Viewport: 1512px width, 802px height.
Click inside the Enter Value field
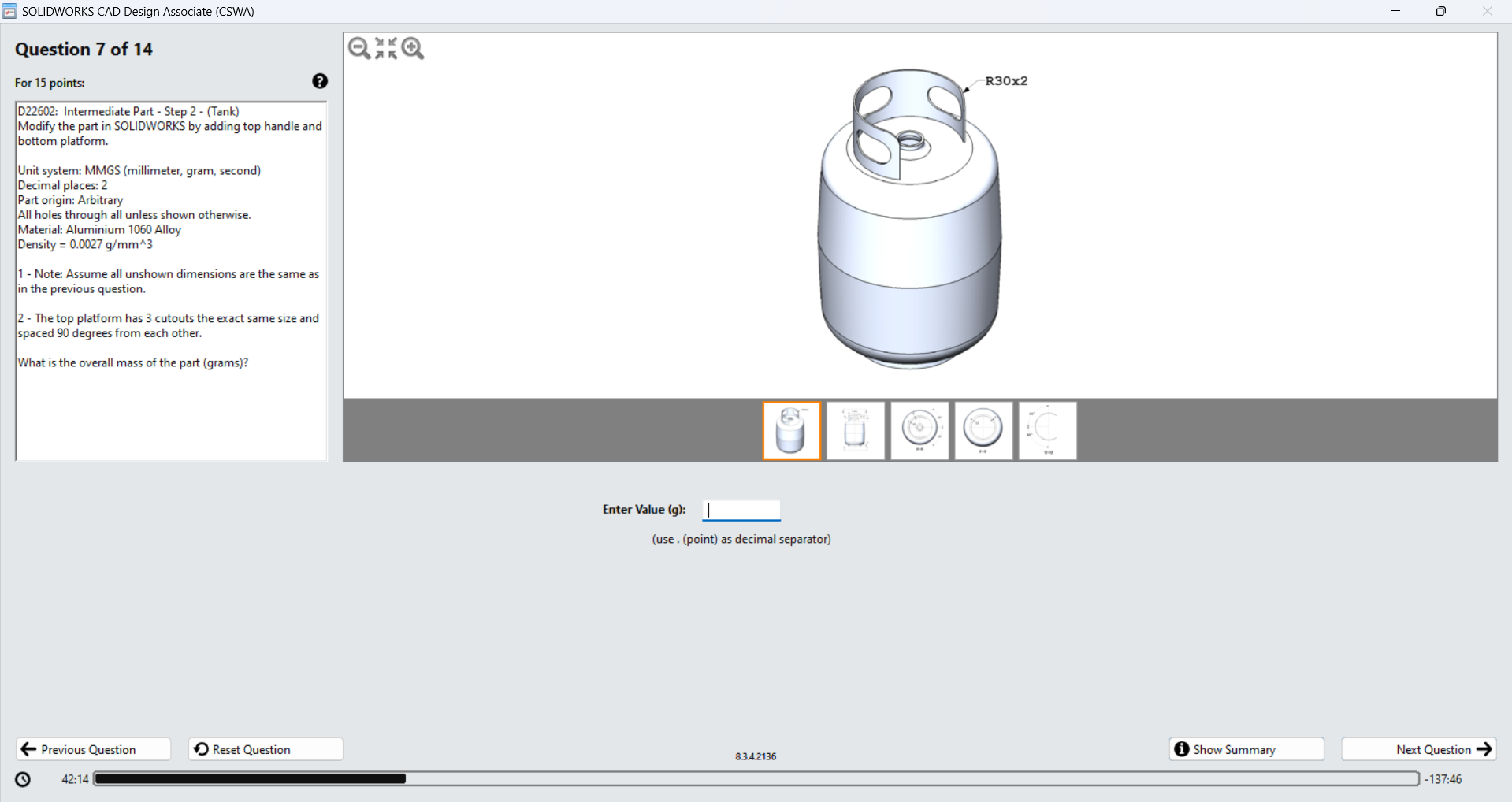[741, 510]
